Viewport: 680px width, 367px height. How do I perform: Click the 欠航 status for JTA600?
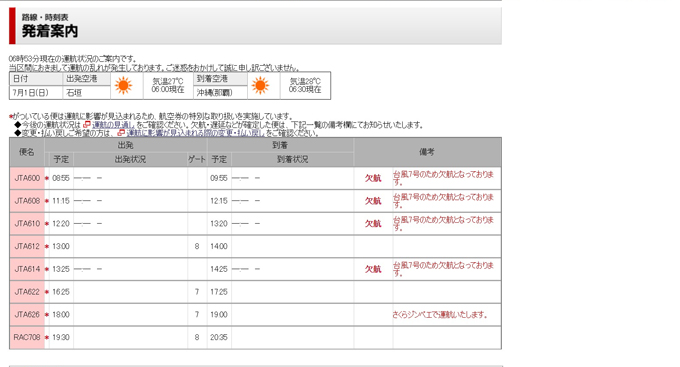point(373,178)
